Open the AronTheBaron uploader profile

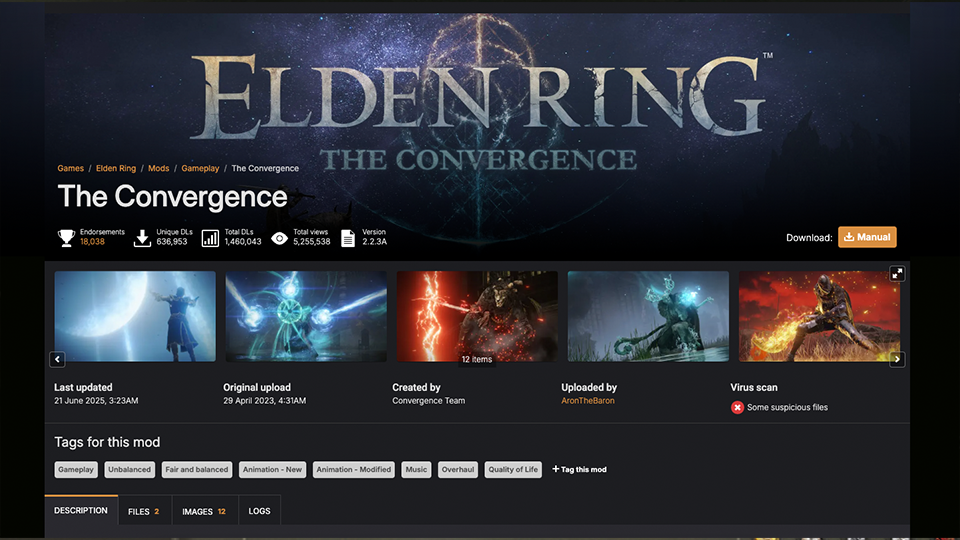tap(588, 400)
